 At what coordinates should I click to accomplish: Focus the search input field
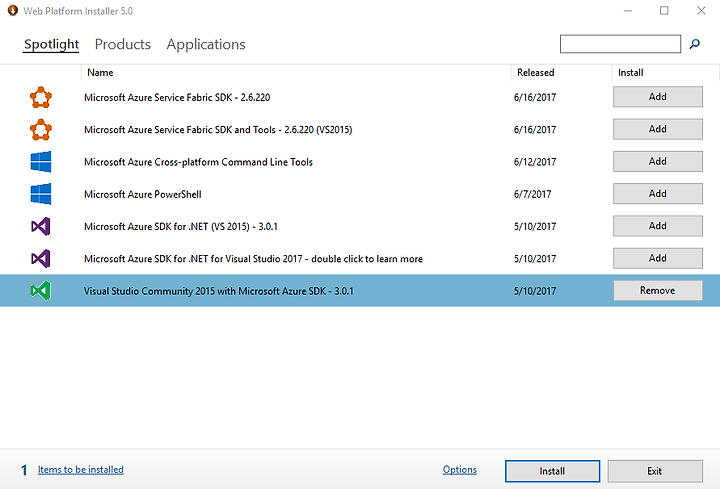click(x=620, y=44)
